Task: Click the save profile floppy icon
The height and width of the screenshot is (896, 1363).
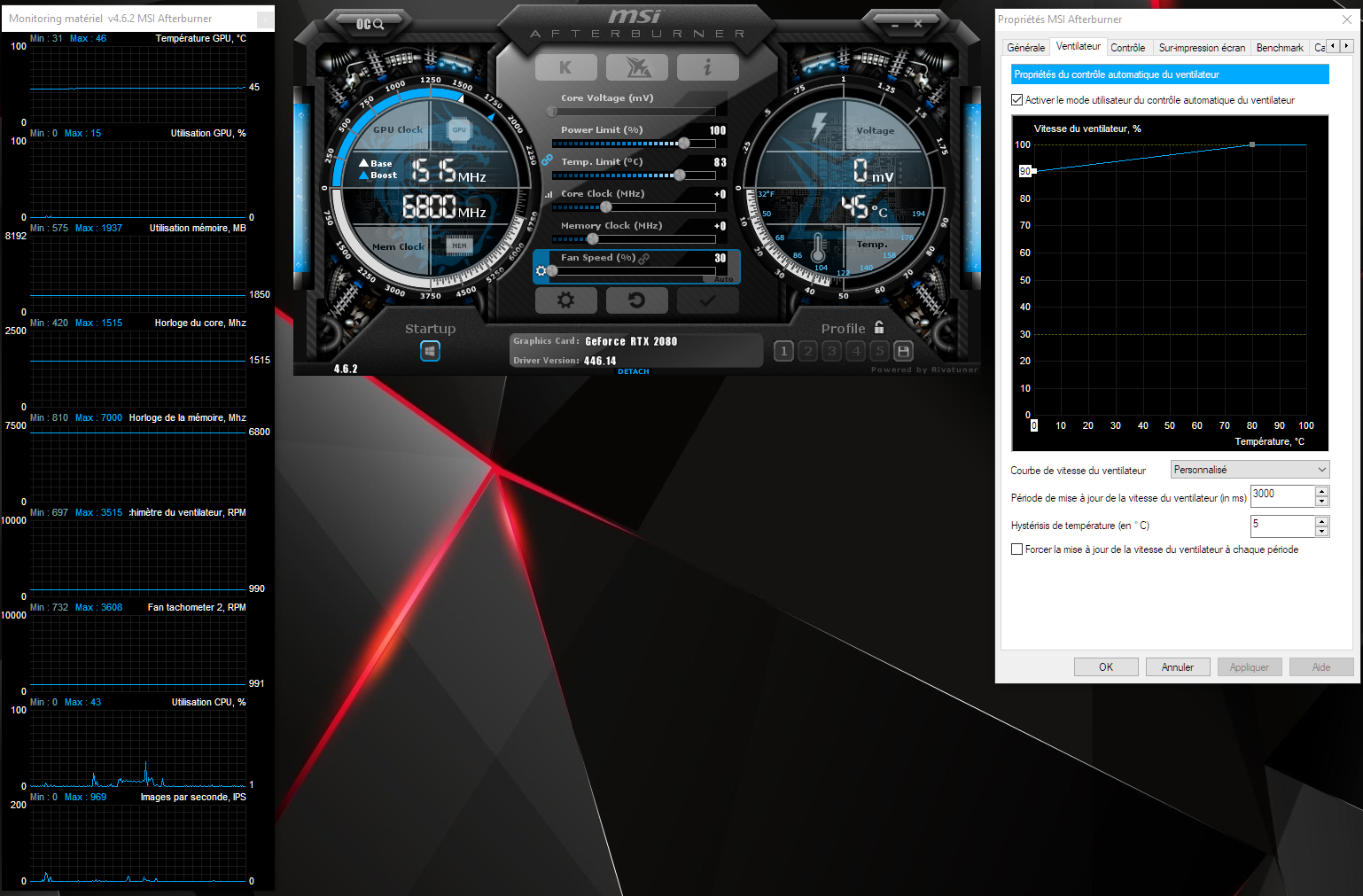Action: (903, 351)
